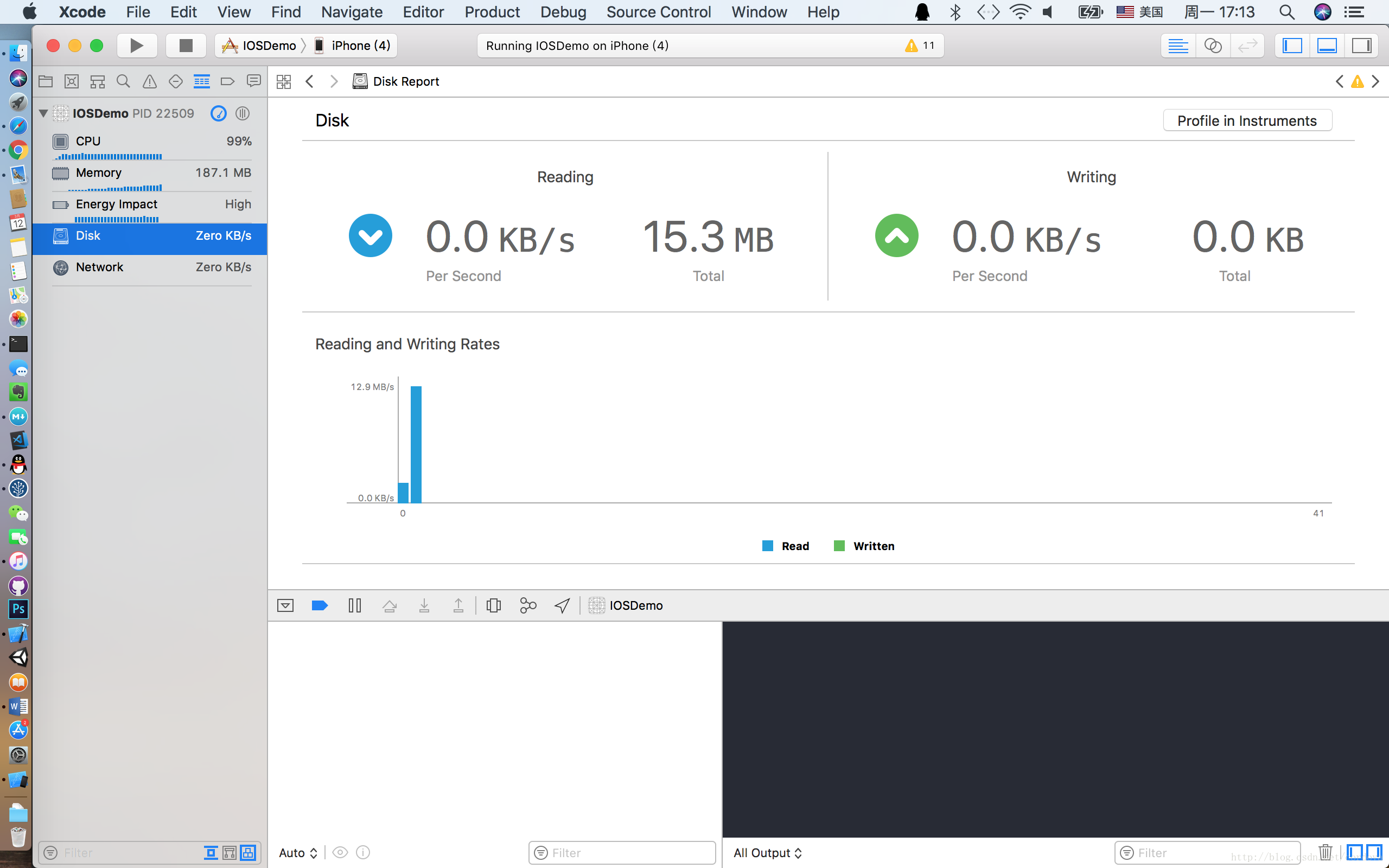Switch to the Version editor

click(x=1247, y=46)
